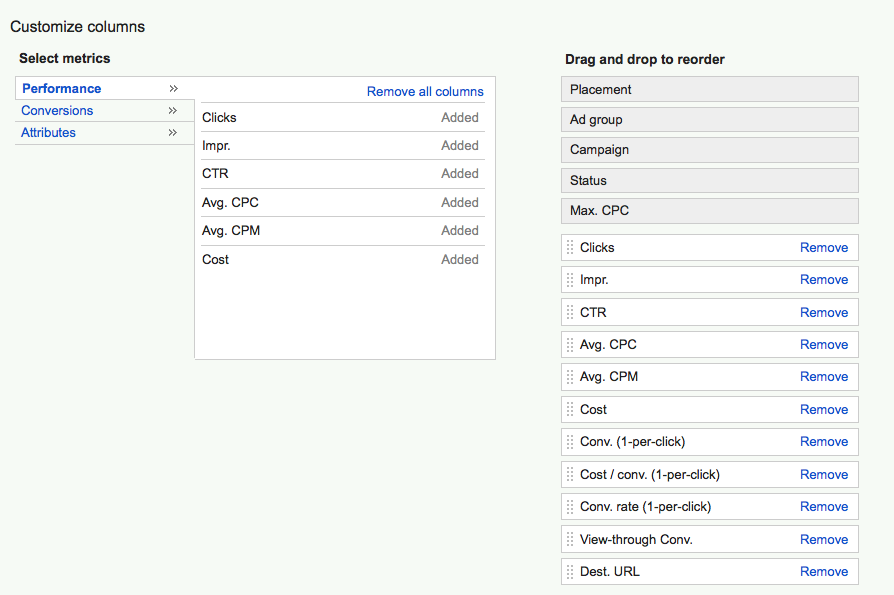Image resolution: width=894 pixels, height=595 pixels.
Task: Click the drag handle beside Avg. CPC column
Action: 570,345
